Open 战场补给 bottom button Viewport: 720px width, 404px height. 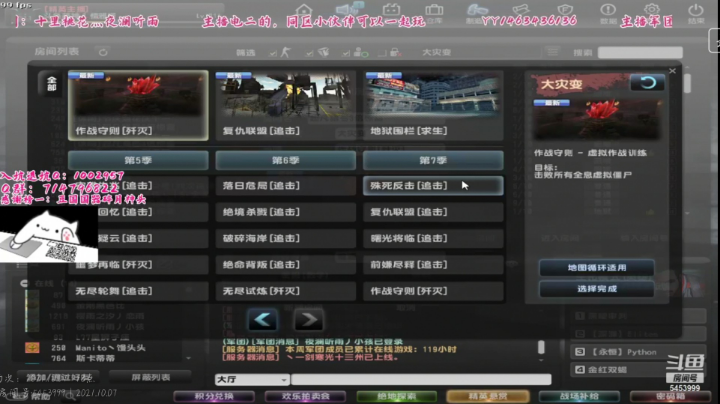[579, 396]
